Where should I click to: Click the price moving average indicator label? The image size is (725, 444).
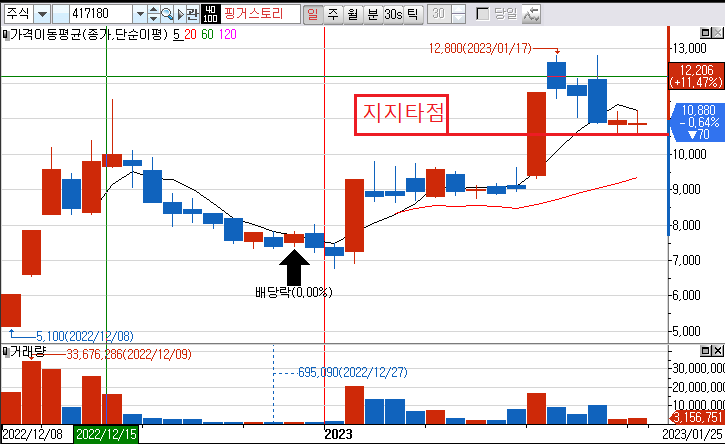[x=89, y=35]
